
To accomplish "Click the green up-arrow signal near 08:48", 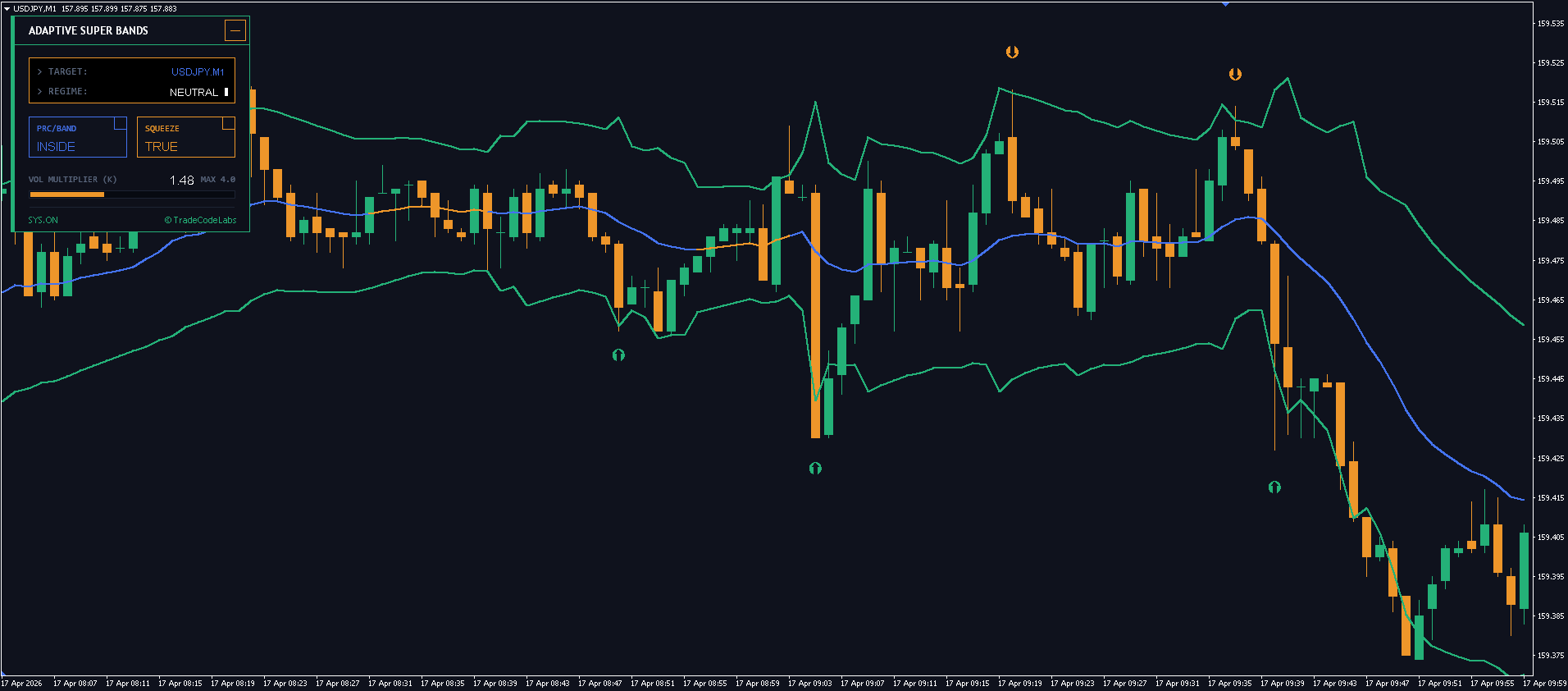I will pyautogui.click(x=618, y=355).
